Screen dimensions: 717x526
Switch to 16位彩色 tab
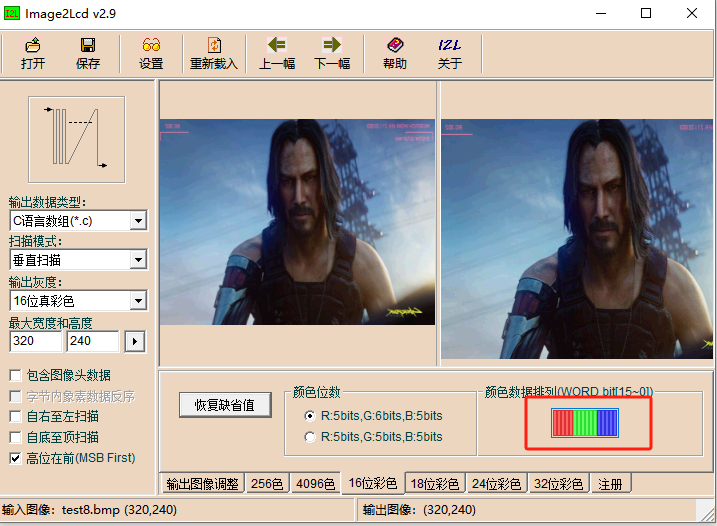click(373, 483)
